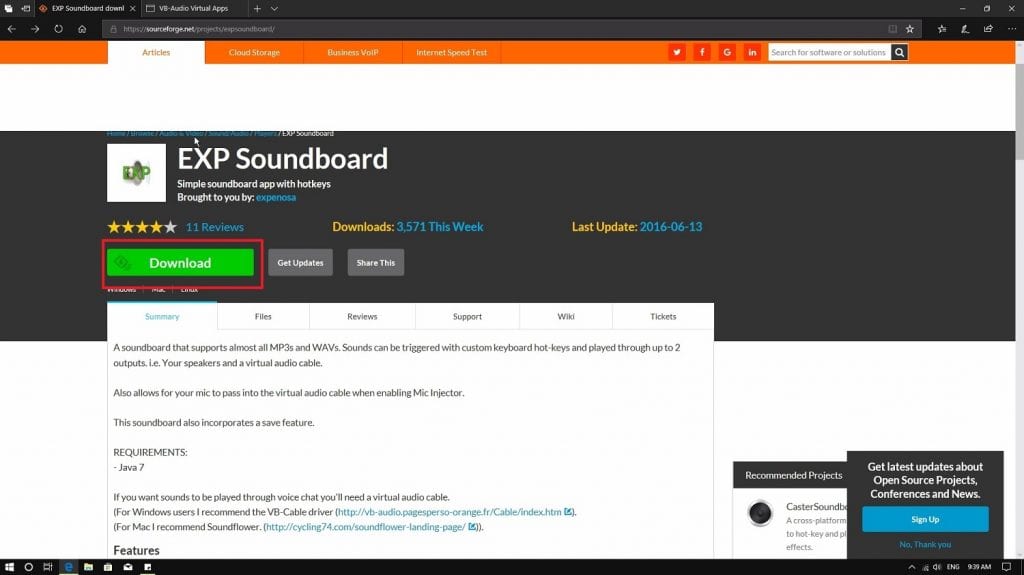The height and width of the screenshot is (575, 1024).
Task: Open the cycling74 soundflower landing page link
Action: pyautogui.click(x=366, y=527)
